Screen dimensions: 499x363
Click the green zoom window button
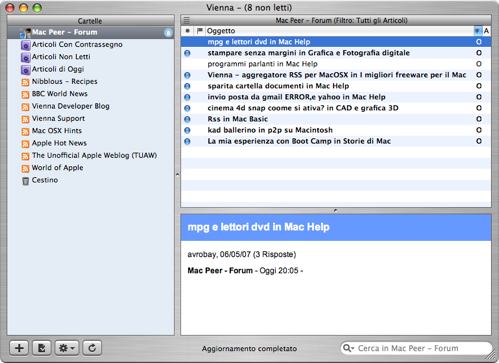[x=37, y=8]
